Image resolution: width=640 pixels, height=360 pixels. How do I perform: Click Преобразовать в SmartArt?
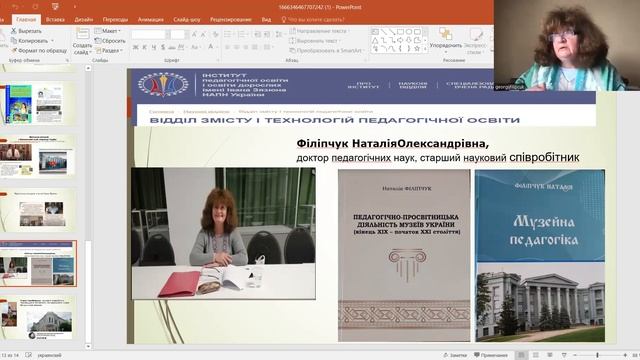pyautogui.click(x=327, y=51)
